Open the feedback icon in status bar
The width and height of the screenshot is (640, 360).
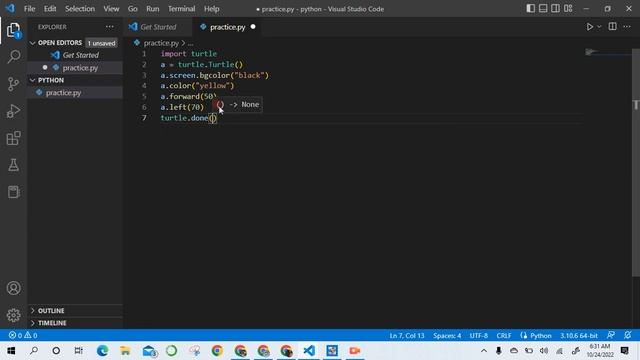(611, 335)
